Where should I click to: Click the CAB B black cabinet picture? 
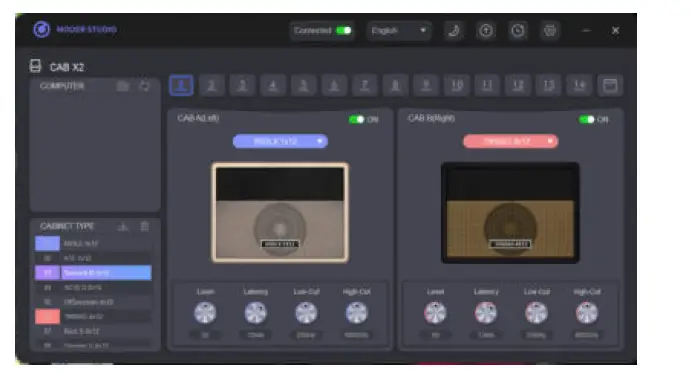[510, 213]
